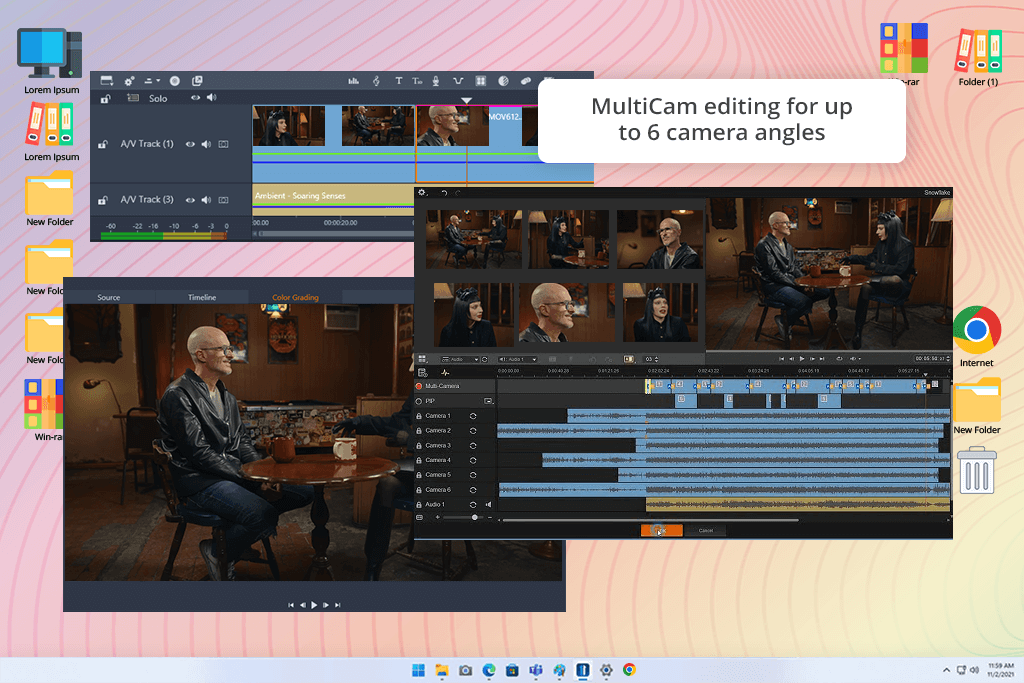Screen dimensions: 1024x683
Task: Select the top-left camera angle thumbnail
Action: [473, 239]
